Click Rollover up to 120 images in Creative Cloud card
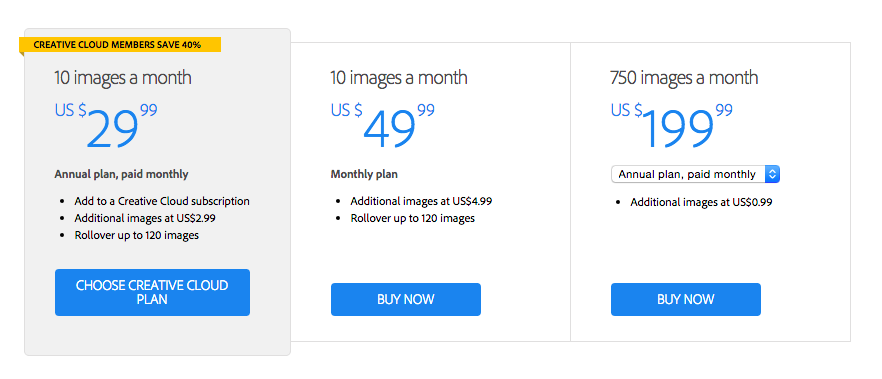Image resolution: width=882 pixels, height=379 pixels. 137,236
